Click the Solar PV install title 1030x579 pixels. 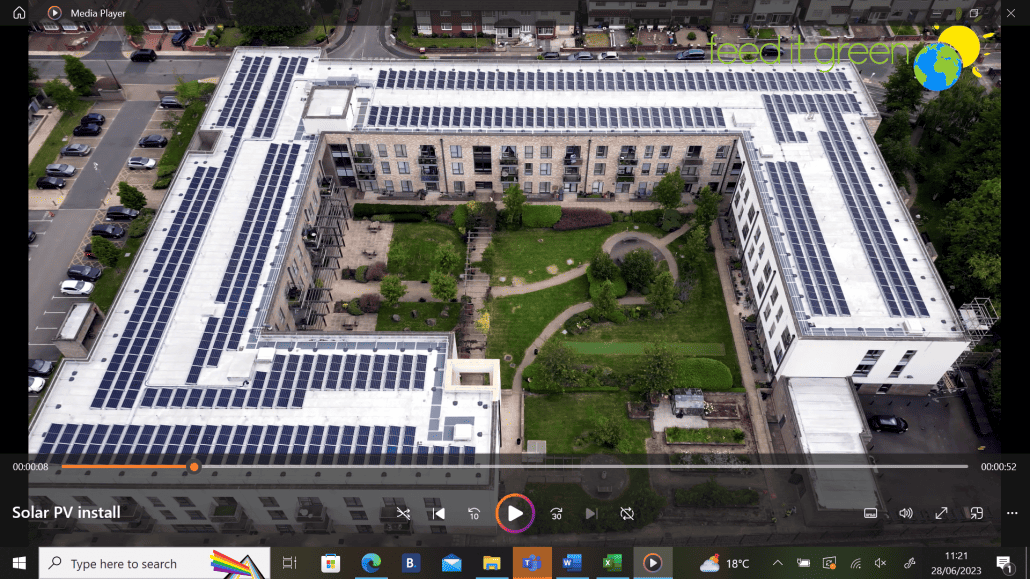click(x=66, y=513)
